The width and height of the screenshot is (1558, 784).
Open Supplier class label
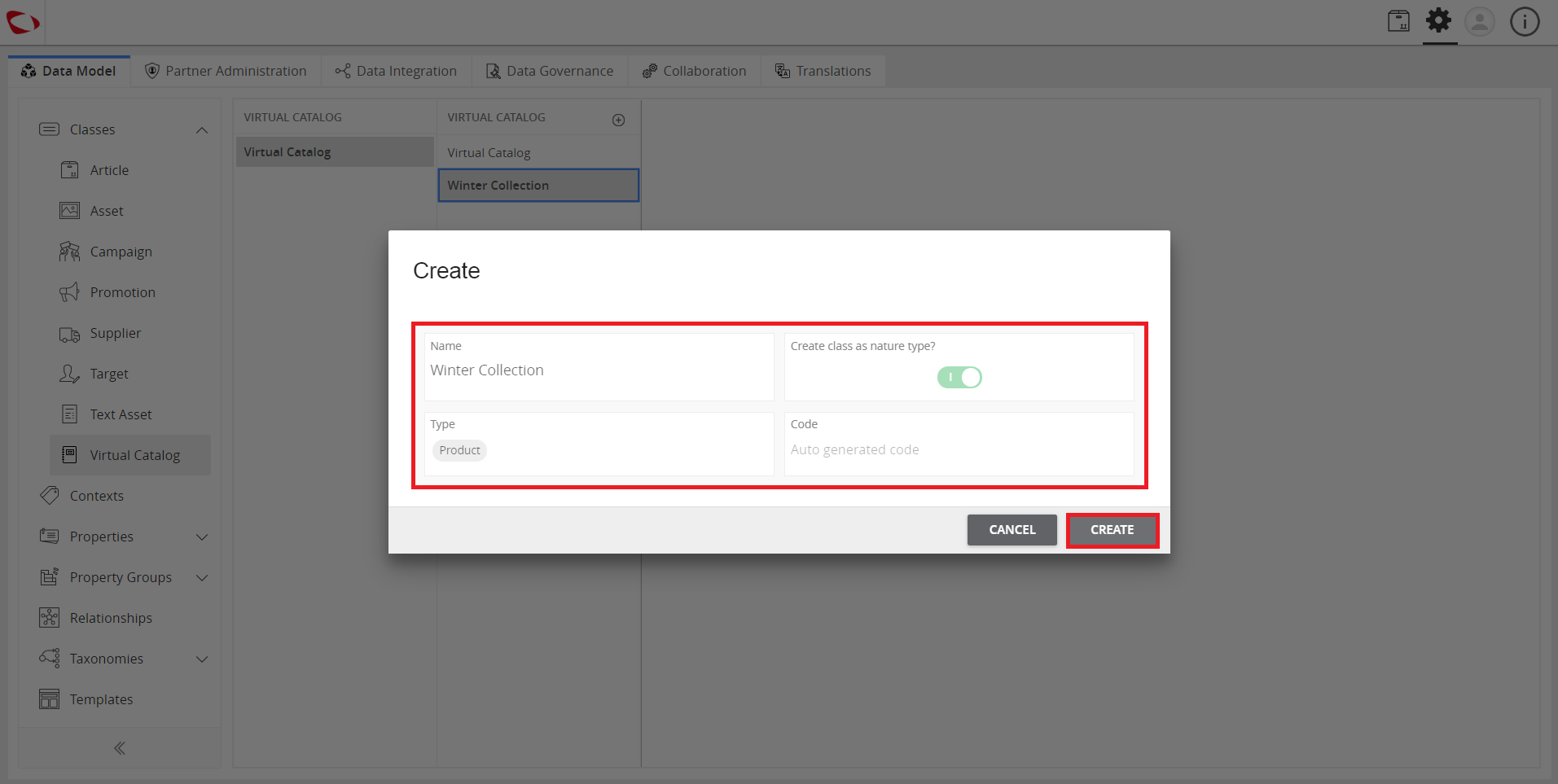coord(116,333)
